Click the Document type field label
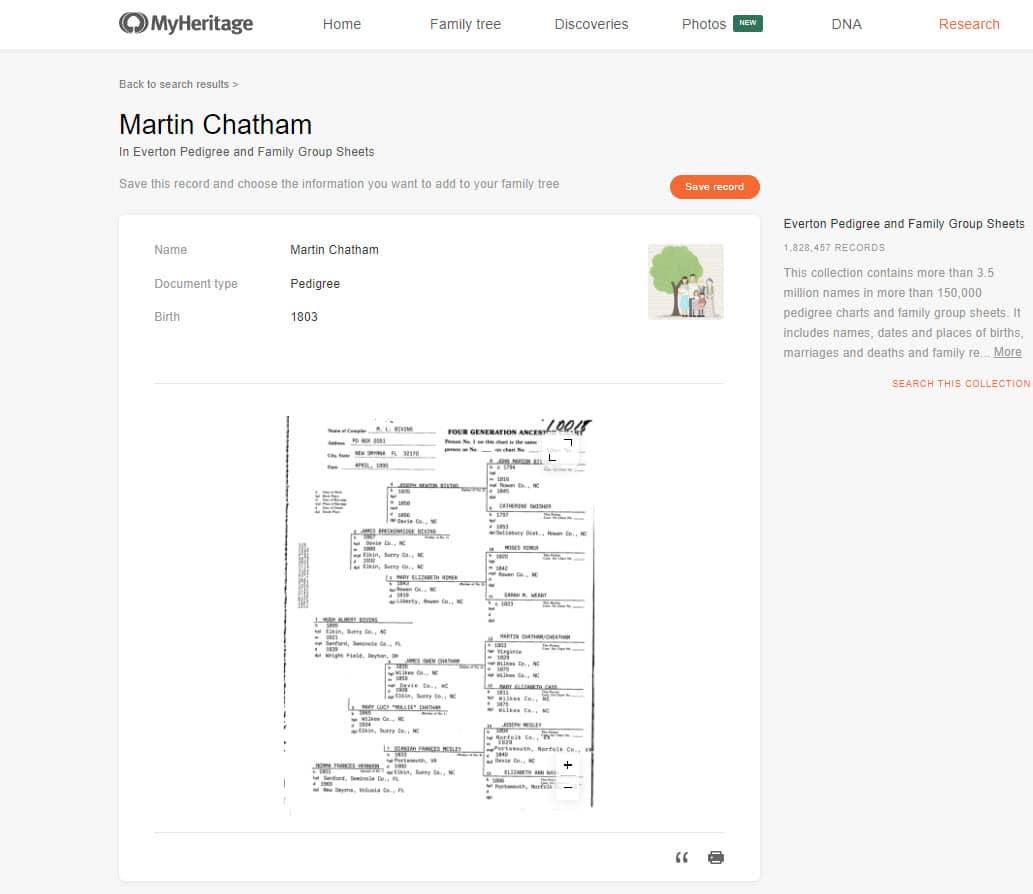 pyautogui.click(x=196, y=284)
